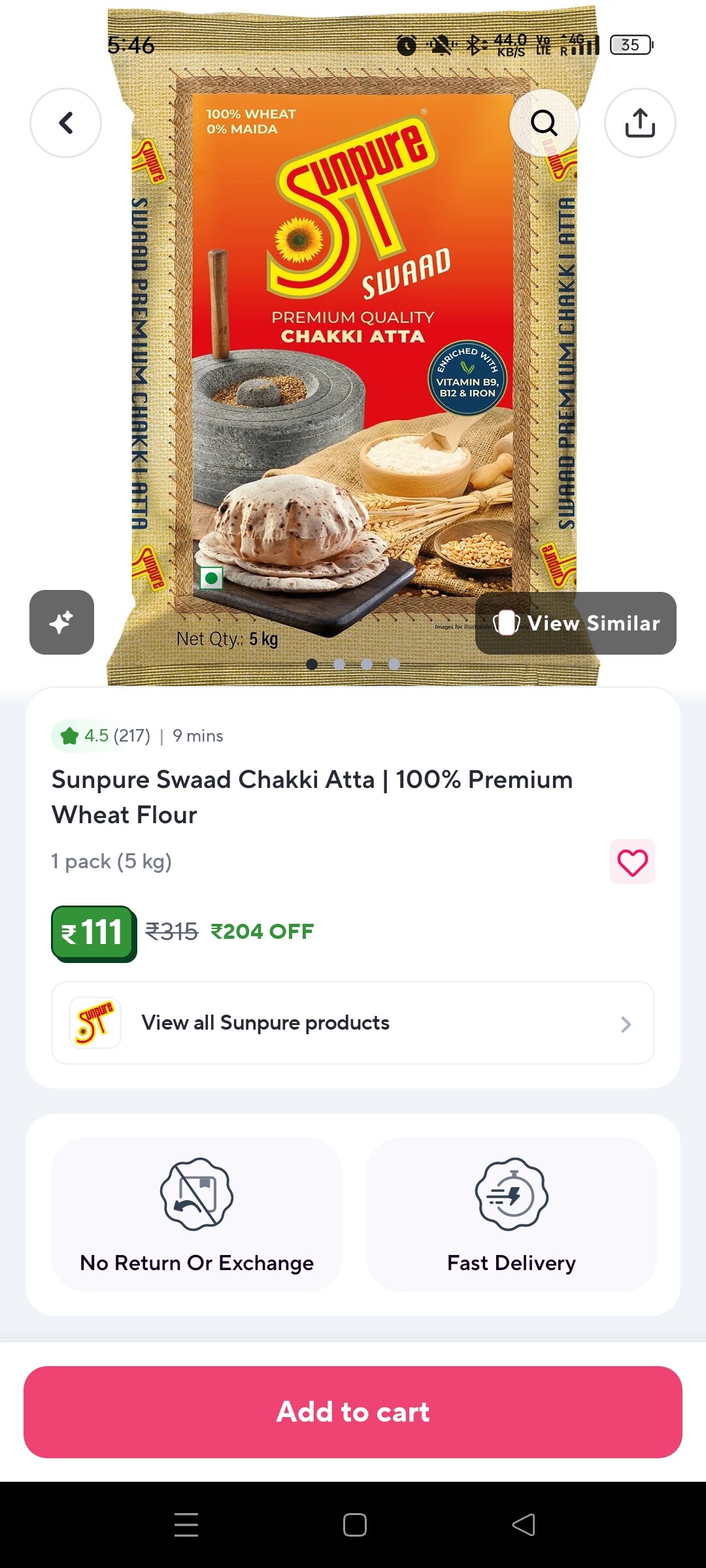Tap the sparkle AI icon

(x=61, y=622)
